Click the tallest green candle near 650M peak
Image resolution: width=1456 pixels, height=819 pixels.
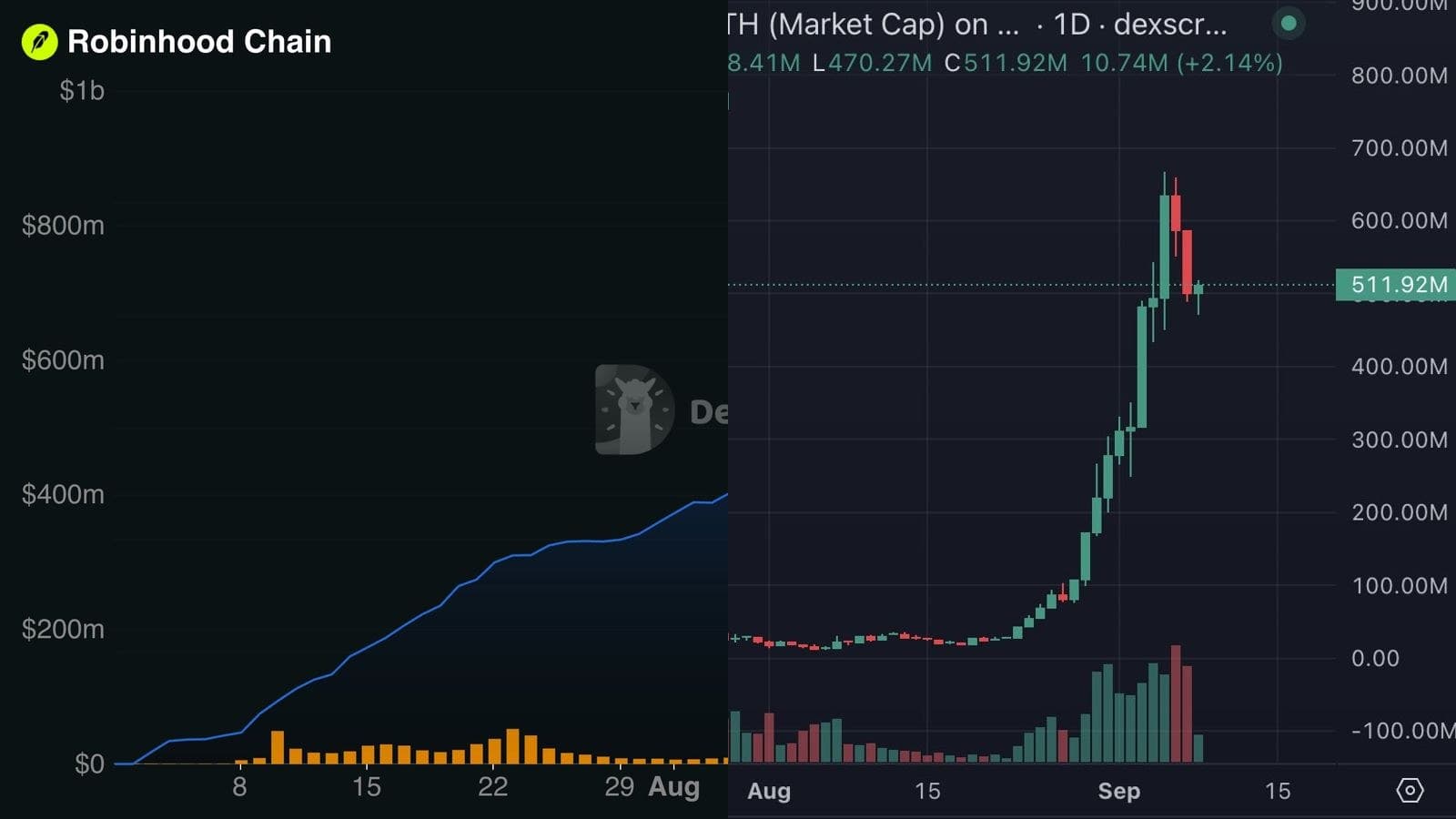[x=1165, y=246]
